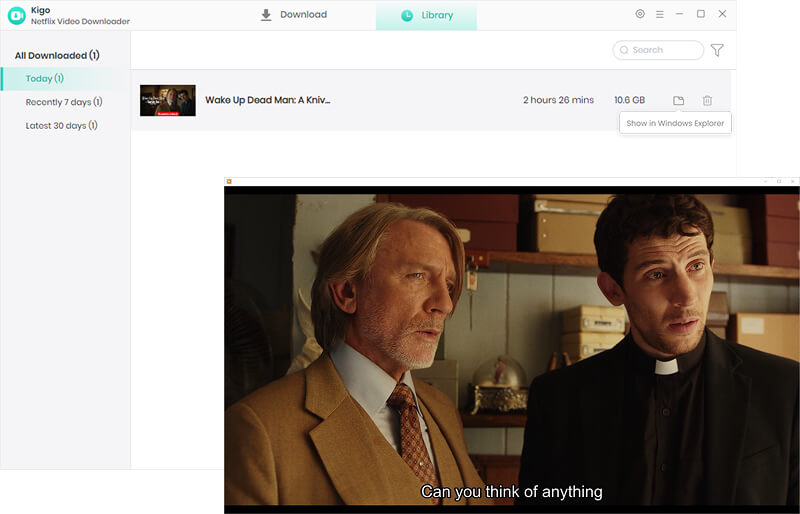Click the Download tab arrow icon

click(266, 15)
